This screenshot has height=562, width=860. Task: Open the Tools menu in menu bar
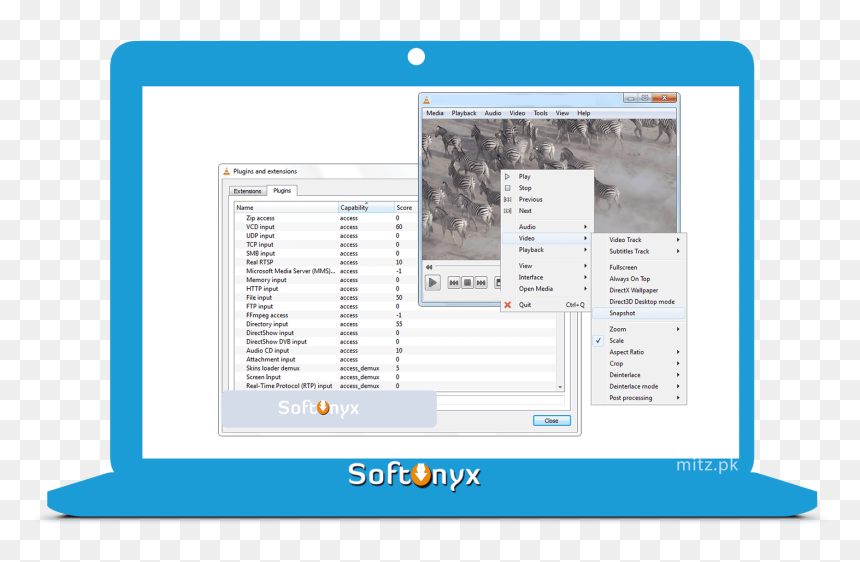point(540,113)
